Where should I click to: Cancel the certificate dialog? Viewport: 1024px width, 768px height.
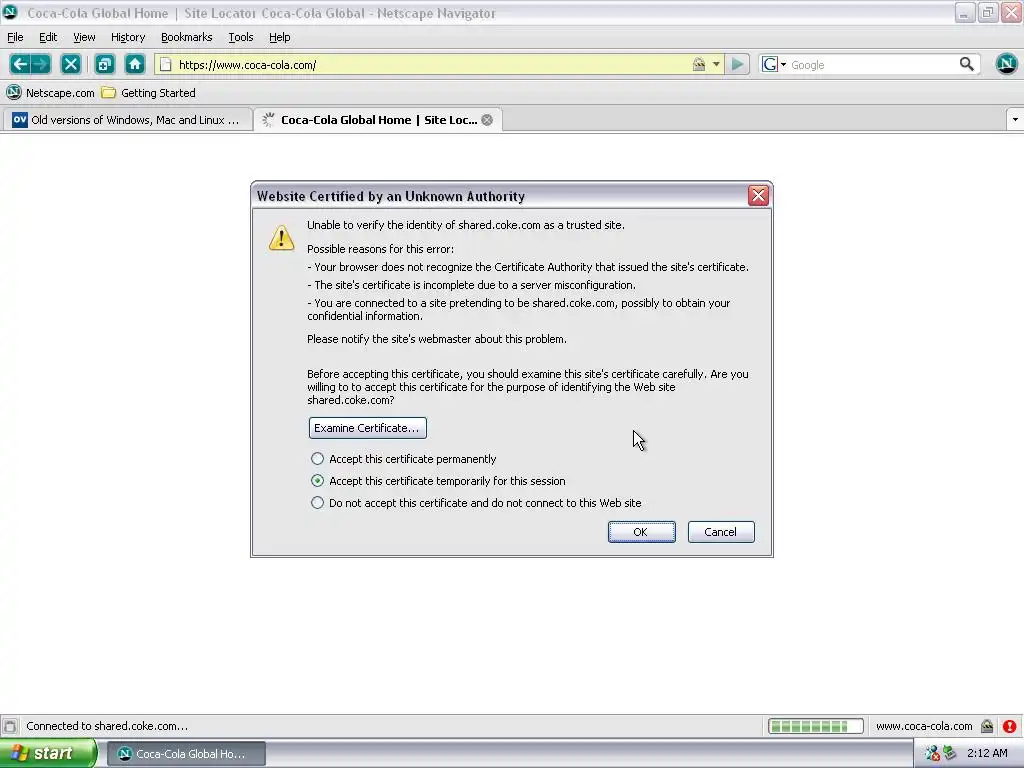pyautogui.click(x=721, y=532)
